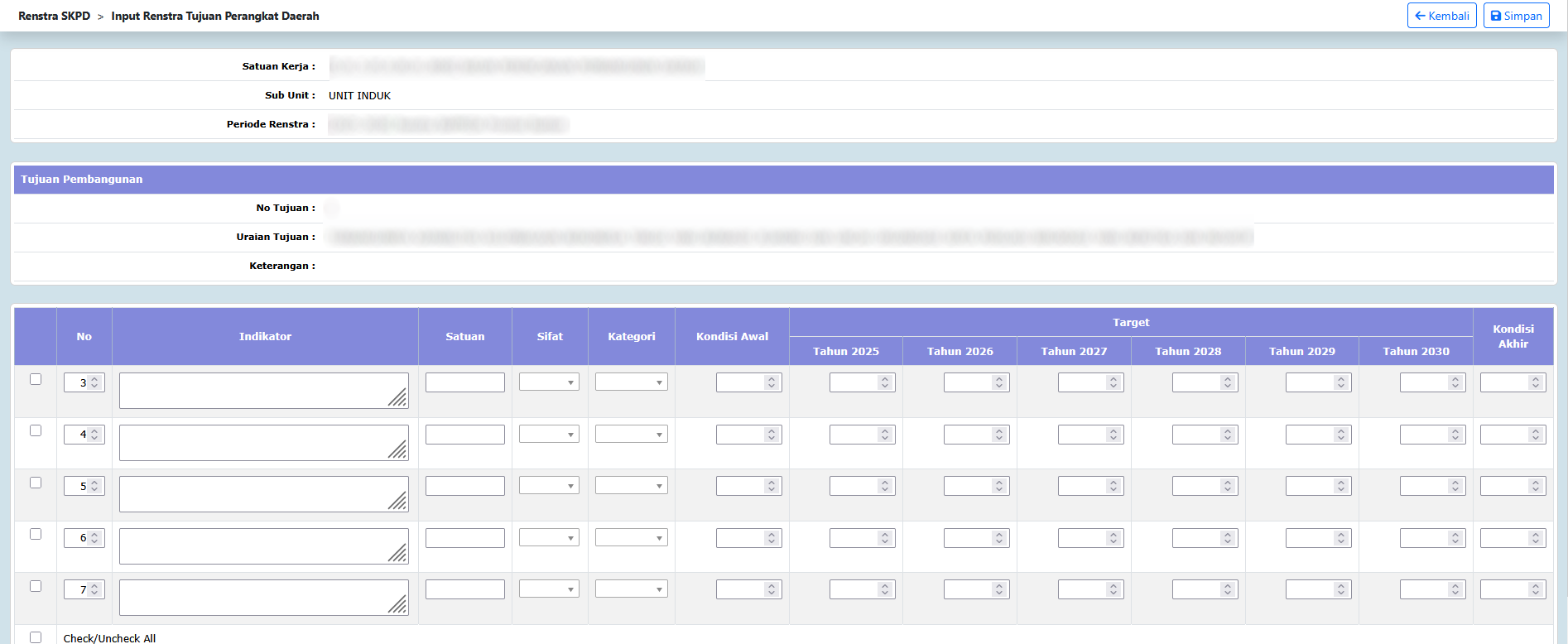Click the Tahun 2028 field in row 3

1196,382
